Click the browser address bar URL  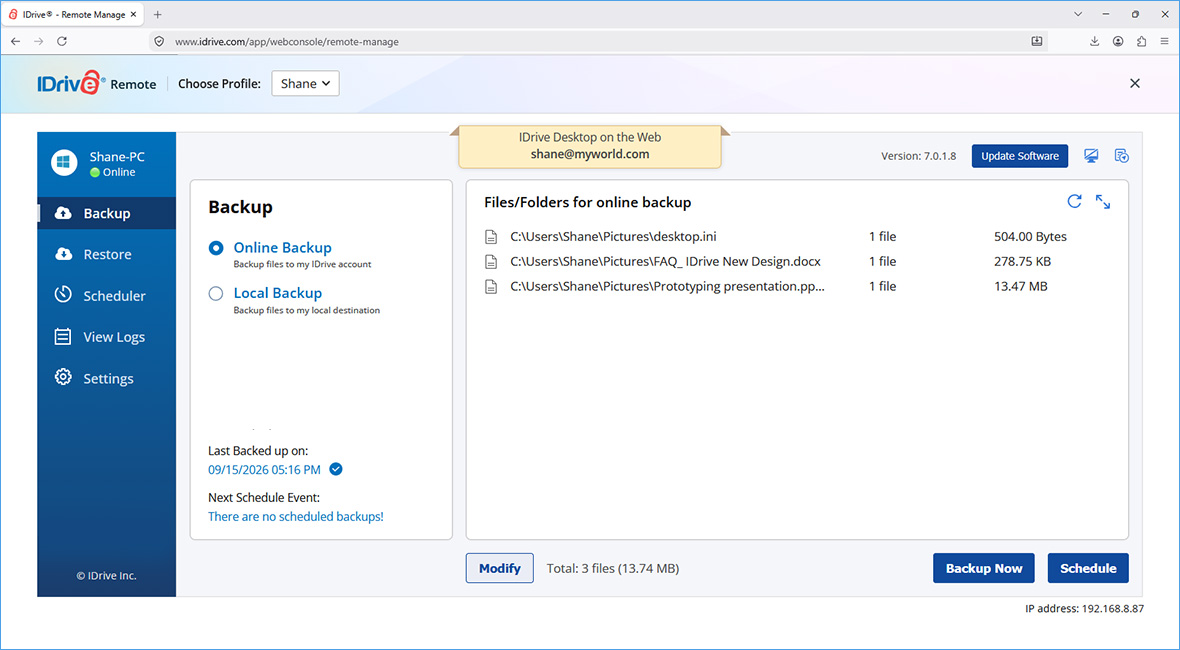point(287,41)
